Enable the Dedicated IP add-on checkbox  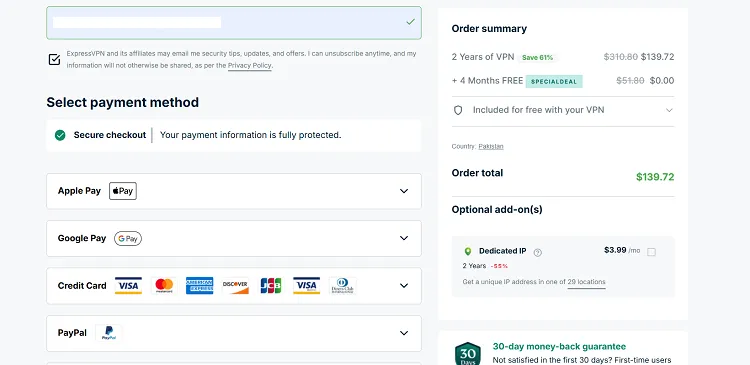(x=651, y=252)
